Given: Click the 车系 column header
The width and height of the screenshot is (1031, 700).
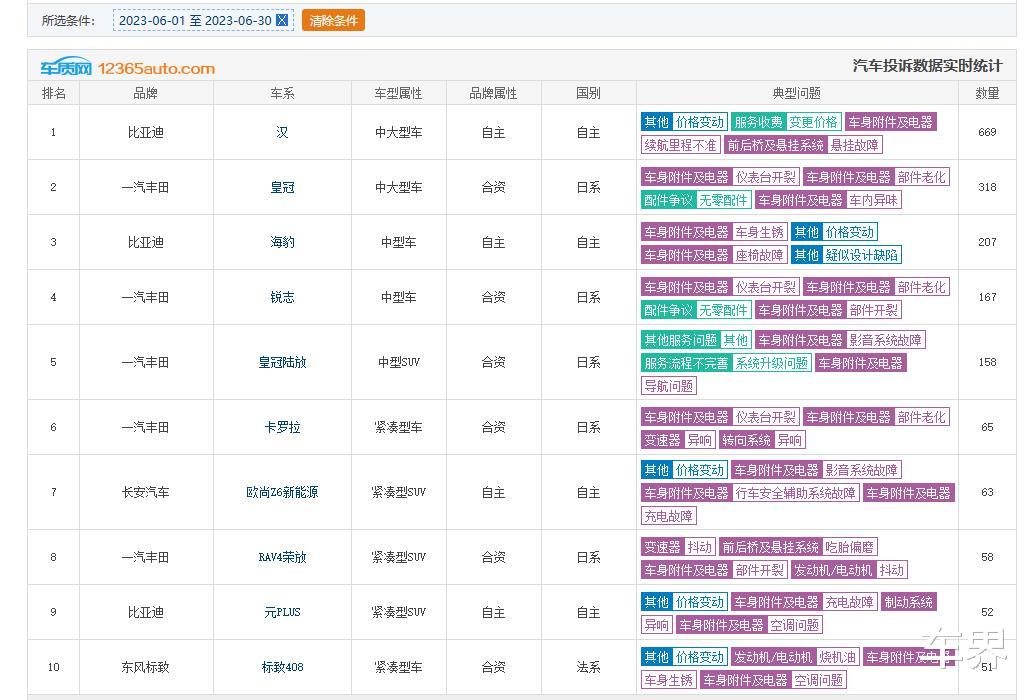Looking at the screenshot, I should tap(282, 93).
